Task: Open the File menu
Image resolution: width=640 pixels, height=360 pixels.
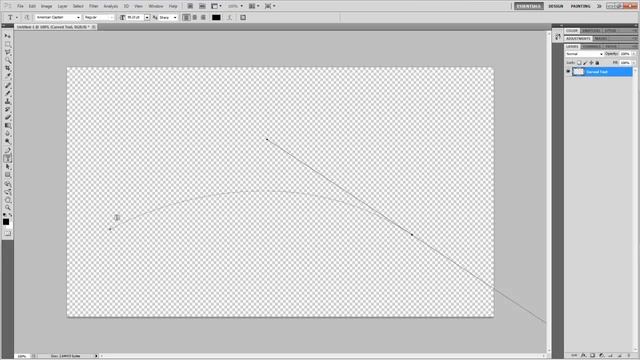Action: coord(20,6)
